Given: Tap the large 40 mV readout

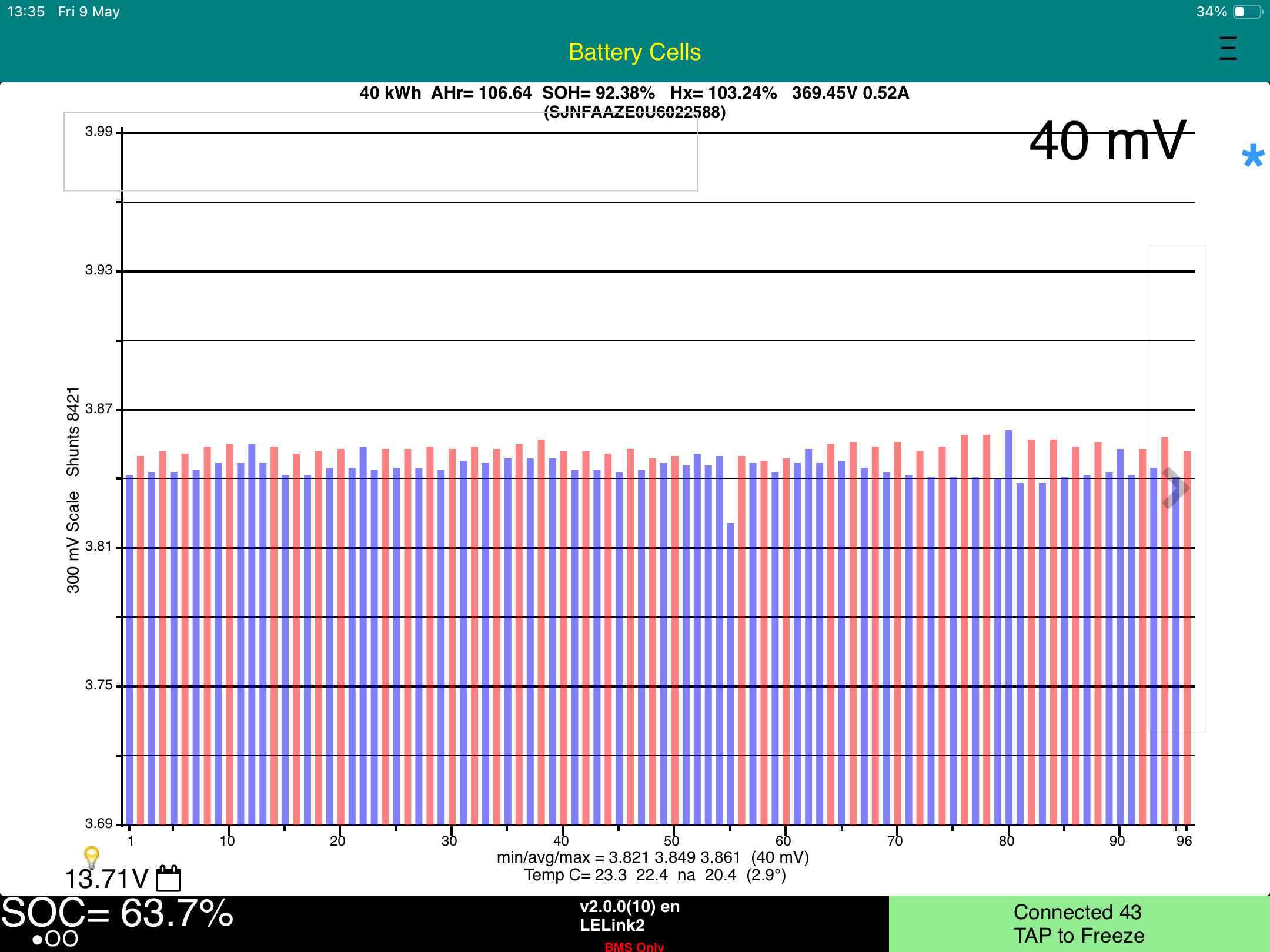Looking at the screenshot, I should tap(1108, 141).
